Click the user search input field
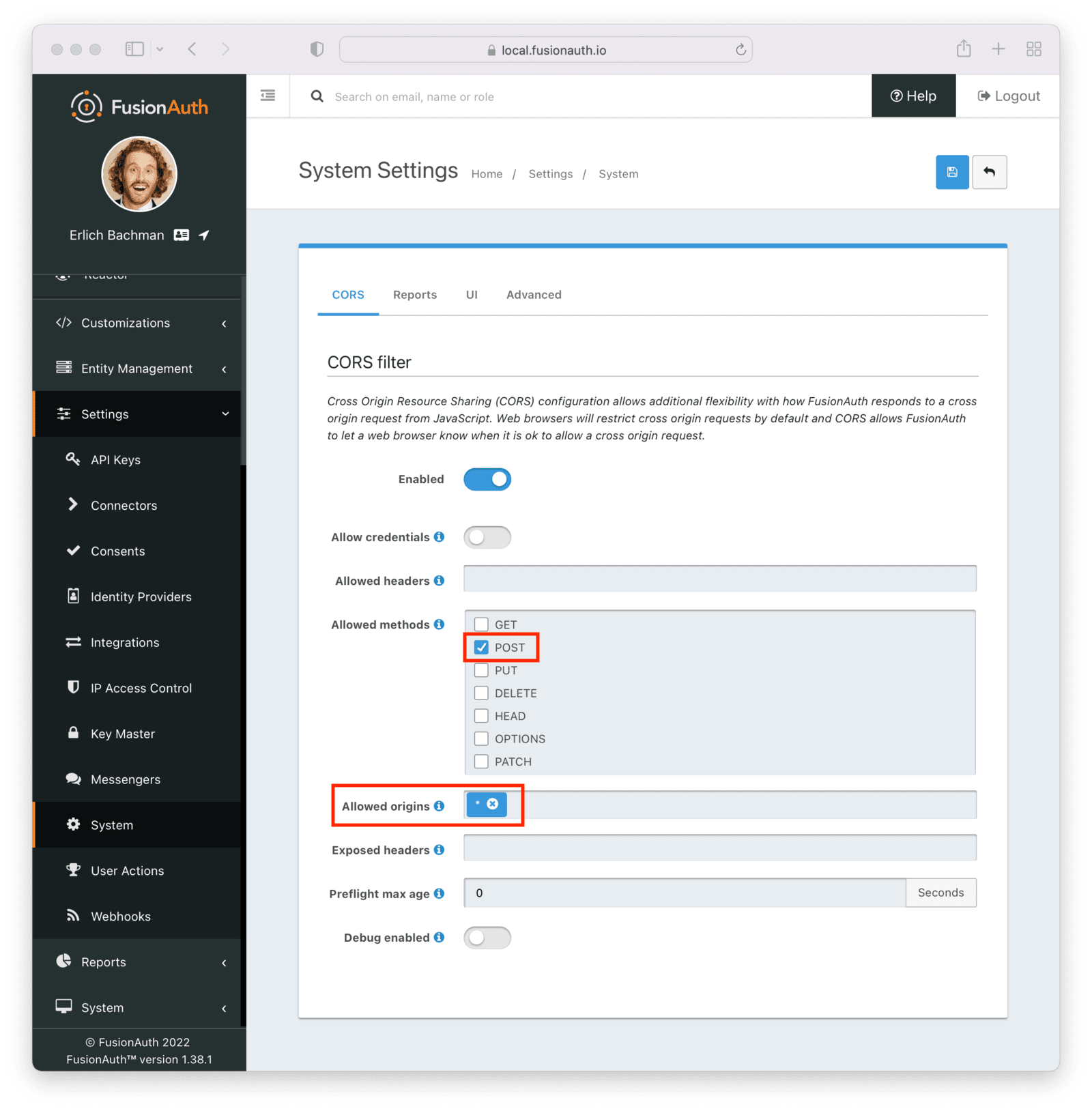The image size is (1092, 1111). coord(594,96)
